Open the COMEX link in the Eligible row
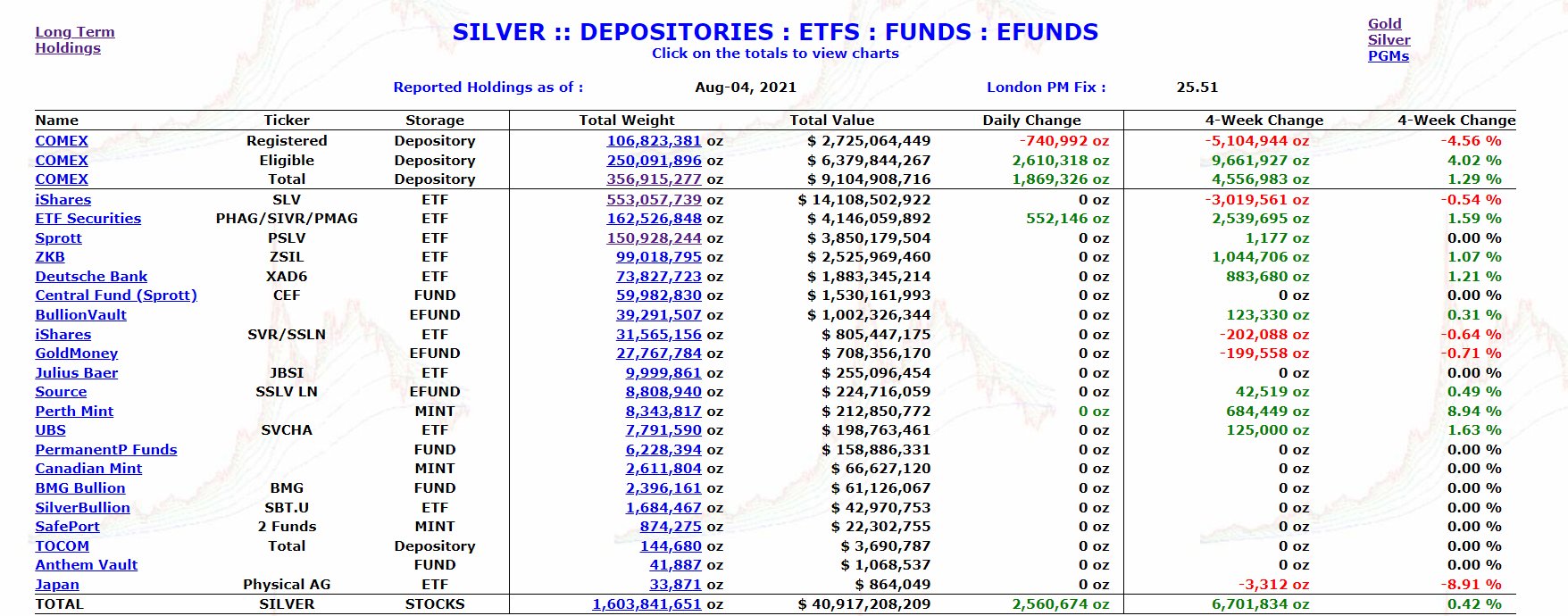The width and height of the screenshot is (1568, 616). pyautogui.click(x=62, y=161)
